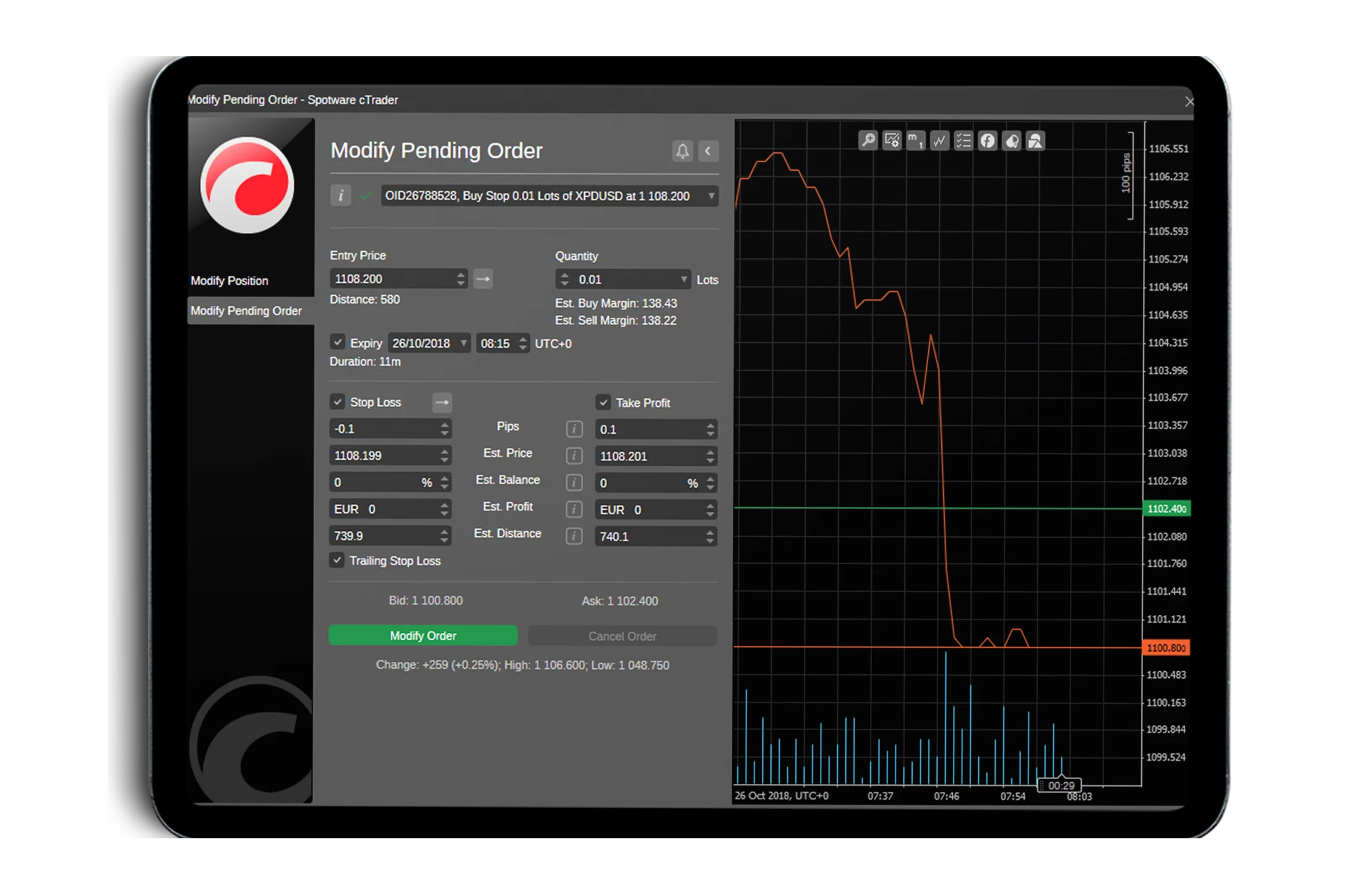
Task: Open chart settings icon with gear
Action: tap(892, 140)
